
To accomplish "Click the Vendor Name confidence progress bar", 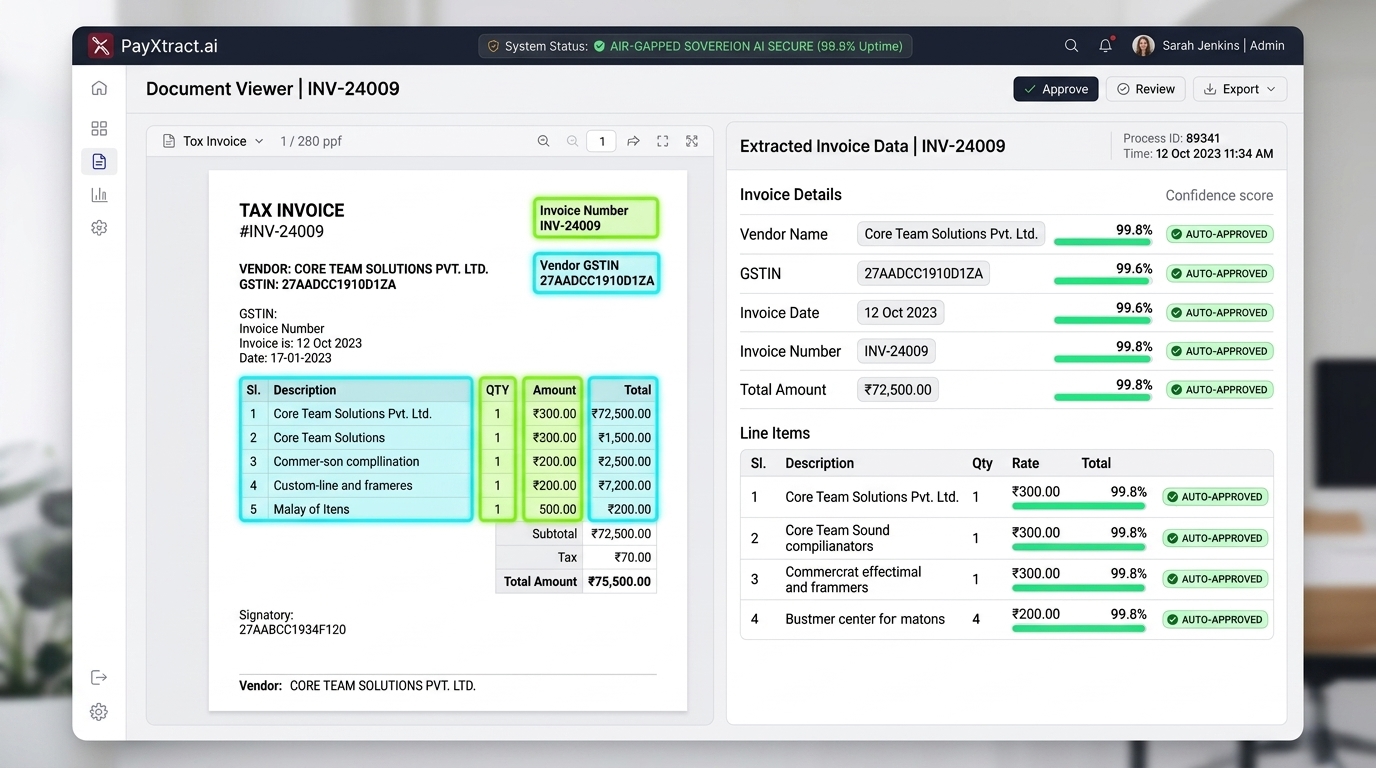I will [x=1103, y=242].
